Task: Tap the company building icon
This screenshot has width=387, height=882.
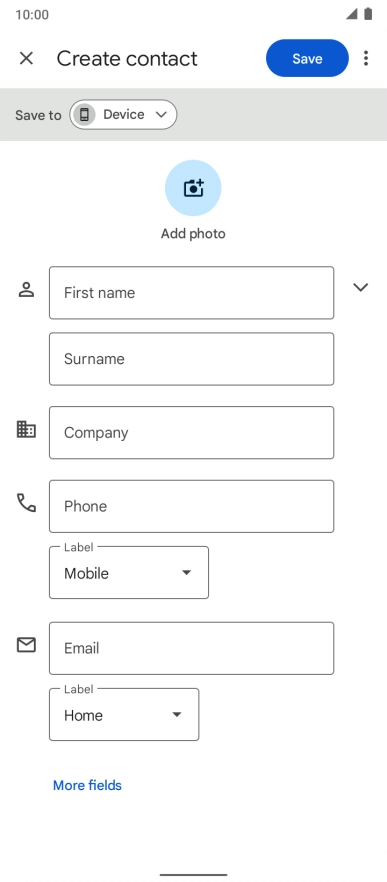Action: 26,430
